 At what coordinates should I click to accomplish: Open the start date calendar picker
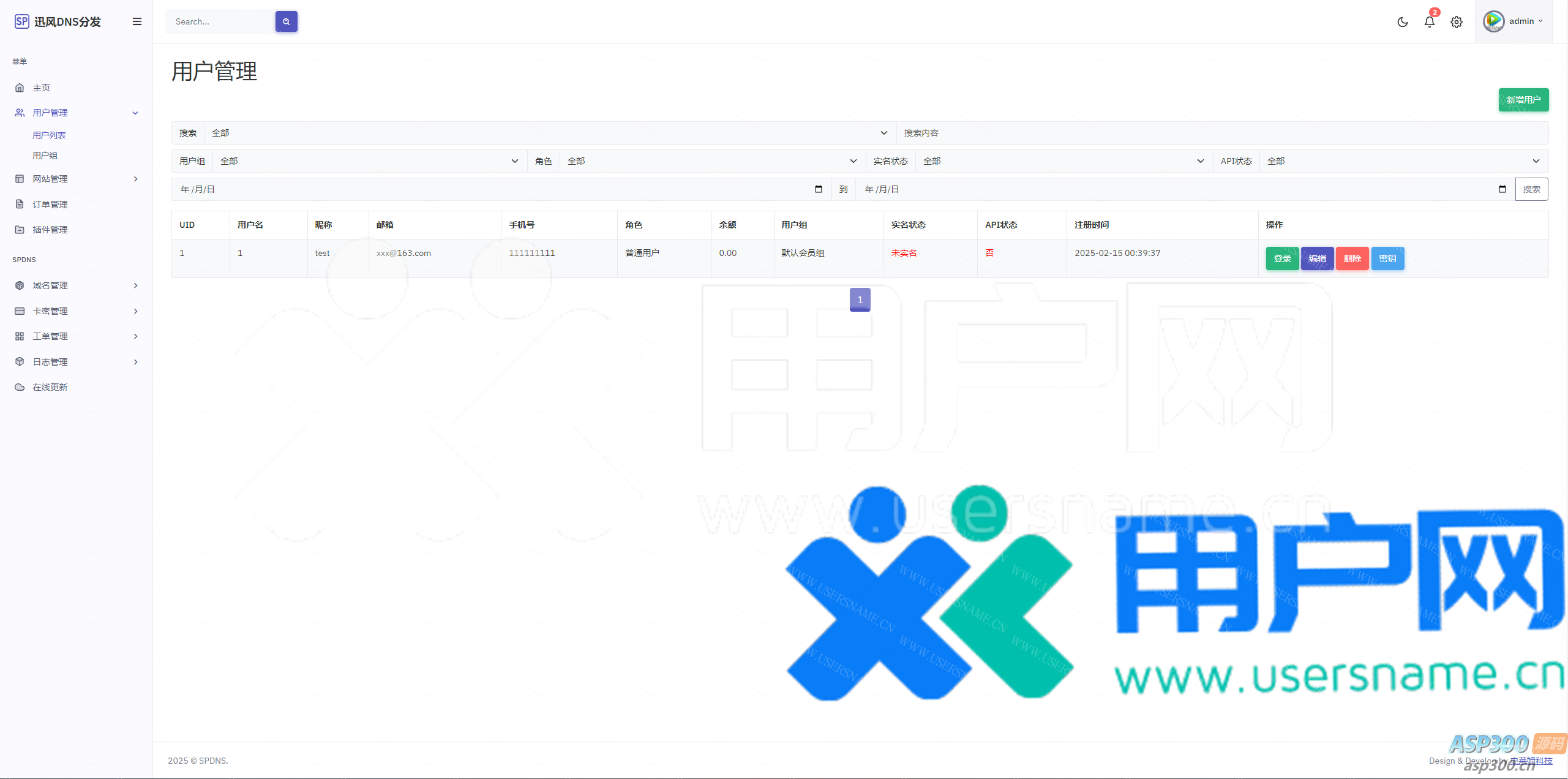pos(818,189)
